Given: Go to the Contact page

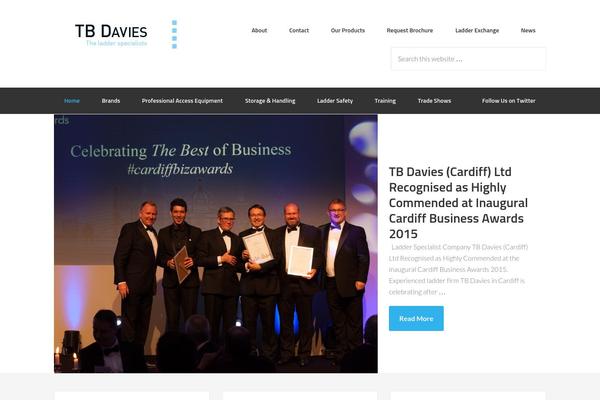Looking at the screenshot, I should [298, 30].
